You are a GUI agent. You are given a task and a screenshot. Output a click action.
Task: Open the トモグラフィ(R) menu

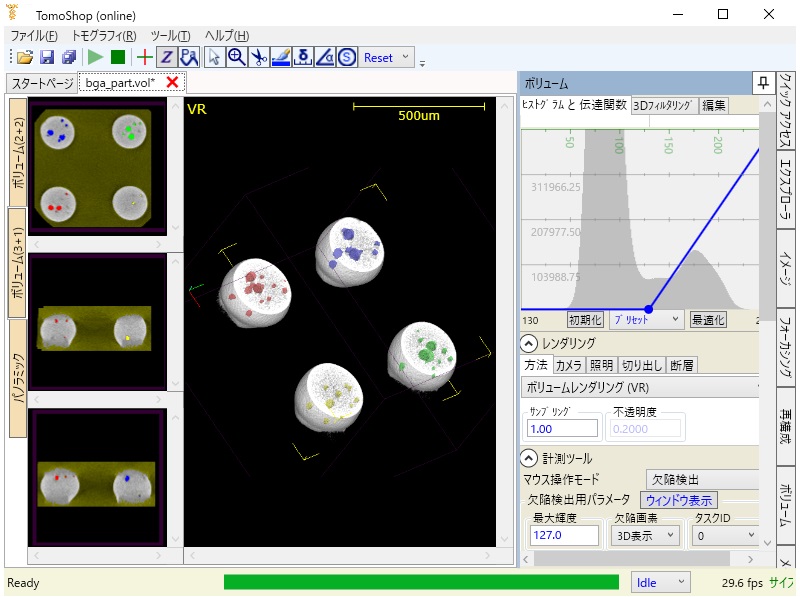[x=104, y=36]
